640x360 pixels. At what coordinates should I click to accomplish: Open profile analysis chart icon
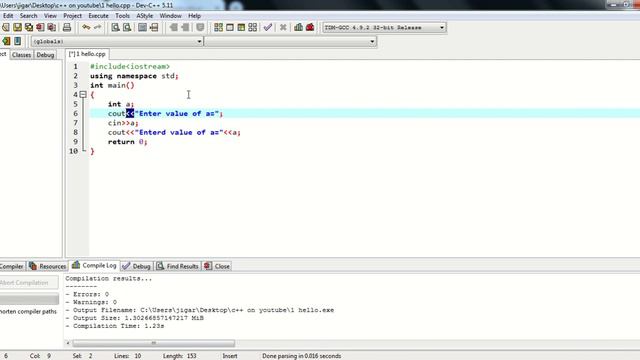coord(298,27)
